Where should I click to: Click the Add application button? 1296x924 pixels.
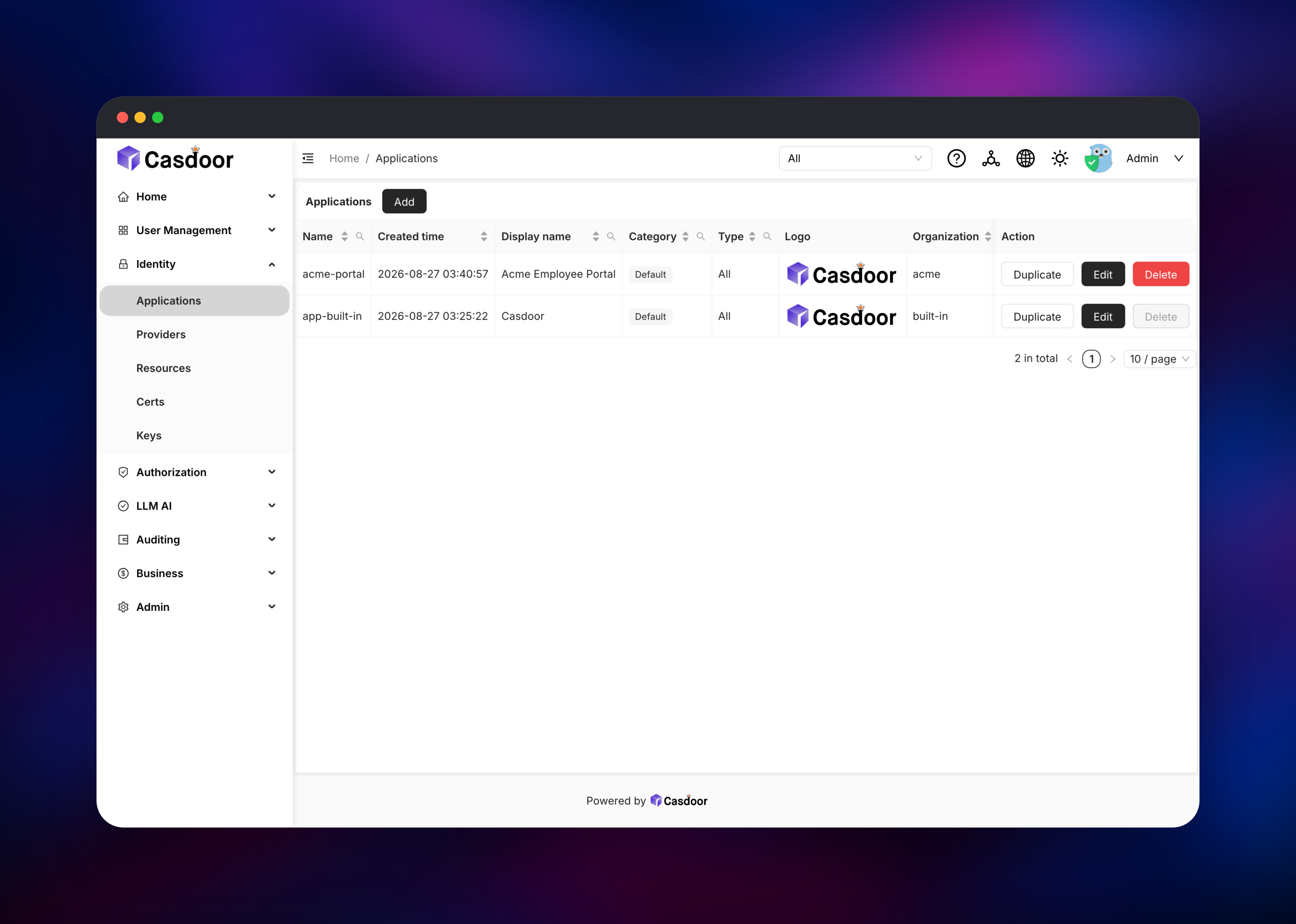(x=404, y=201)
